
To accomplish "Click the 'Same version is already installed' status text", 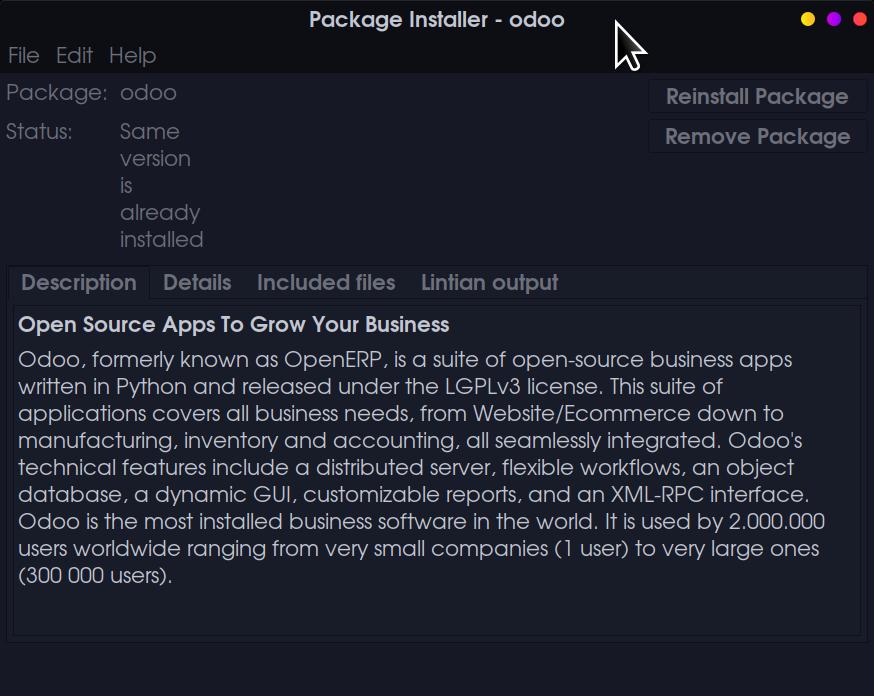I will (161, 185).
